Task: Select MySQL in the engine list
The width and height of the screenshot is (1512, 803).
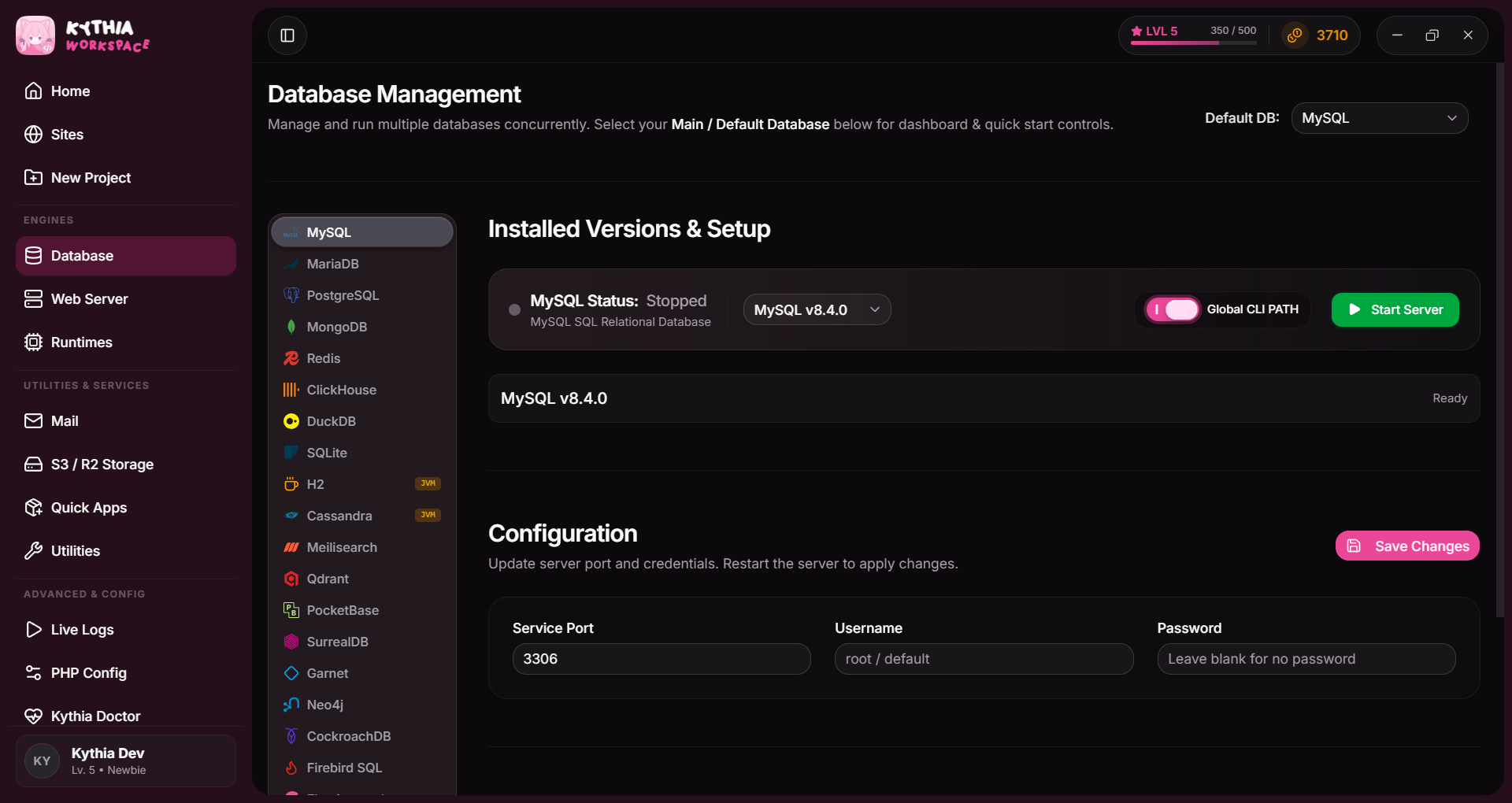Action: 362,232
